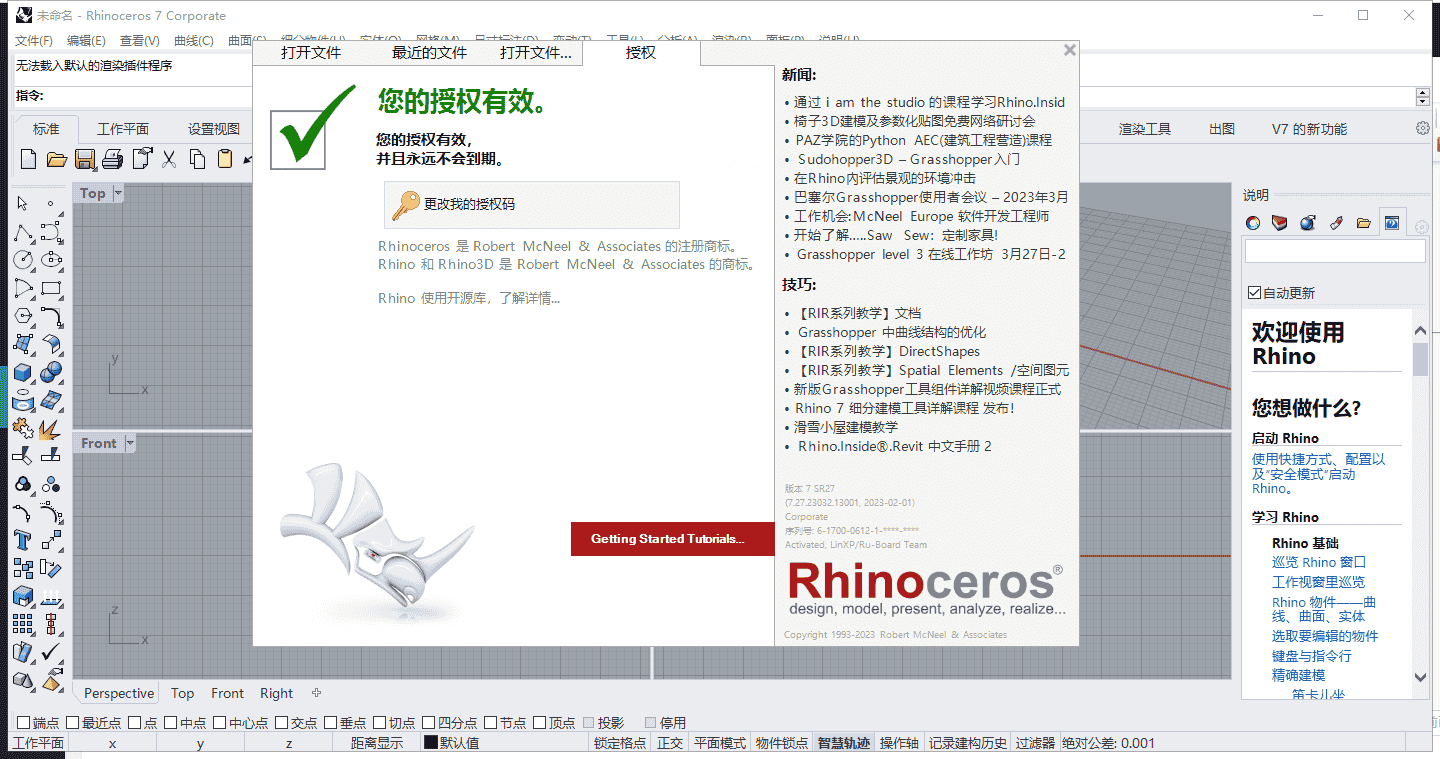Open the Sudohopper3D Grasshopper news item
This screenshot has height=759, width=1440.
point(909,159)
